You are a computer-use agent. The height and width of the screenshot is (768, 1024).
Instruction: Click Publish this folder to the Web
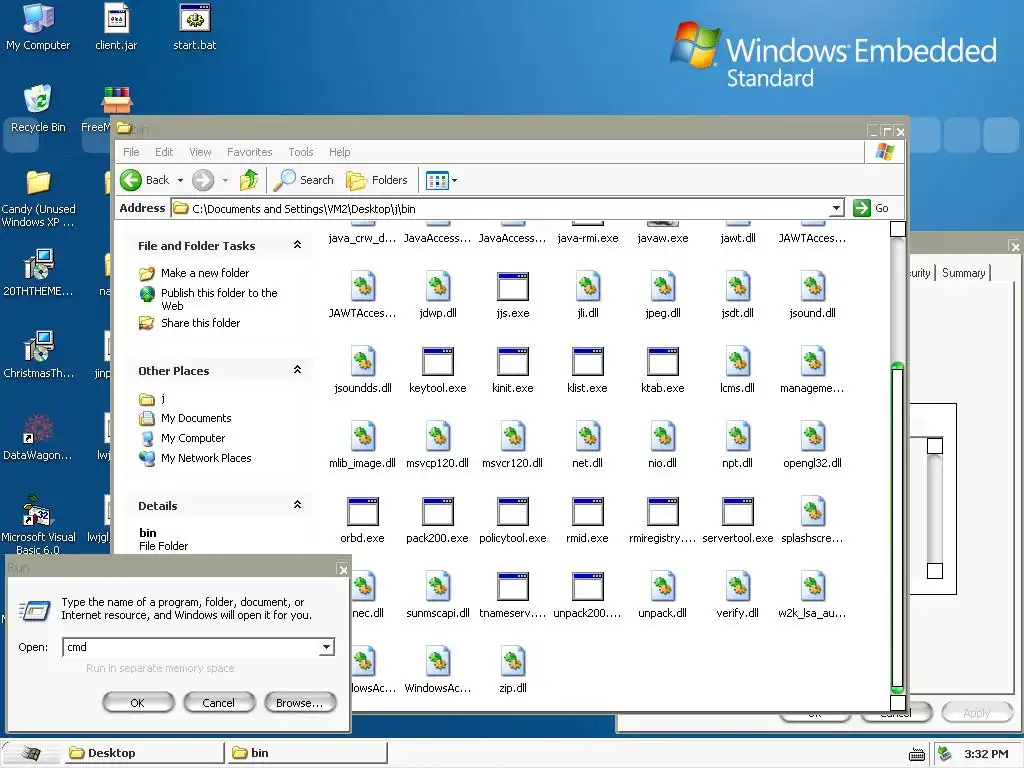219,299
